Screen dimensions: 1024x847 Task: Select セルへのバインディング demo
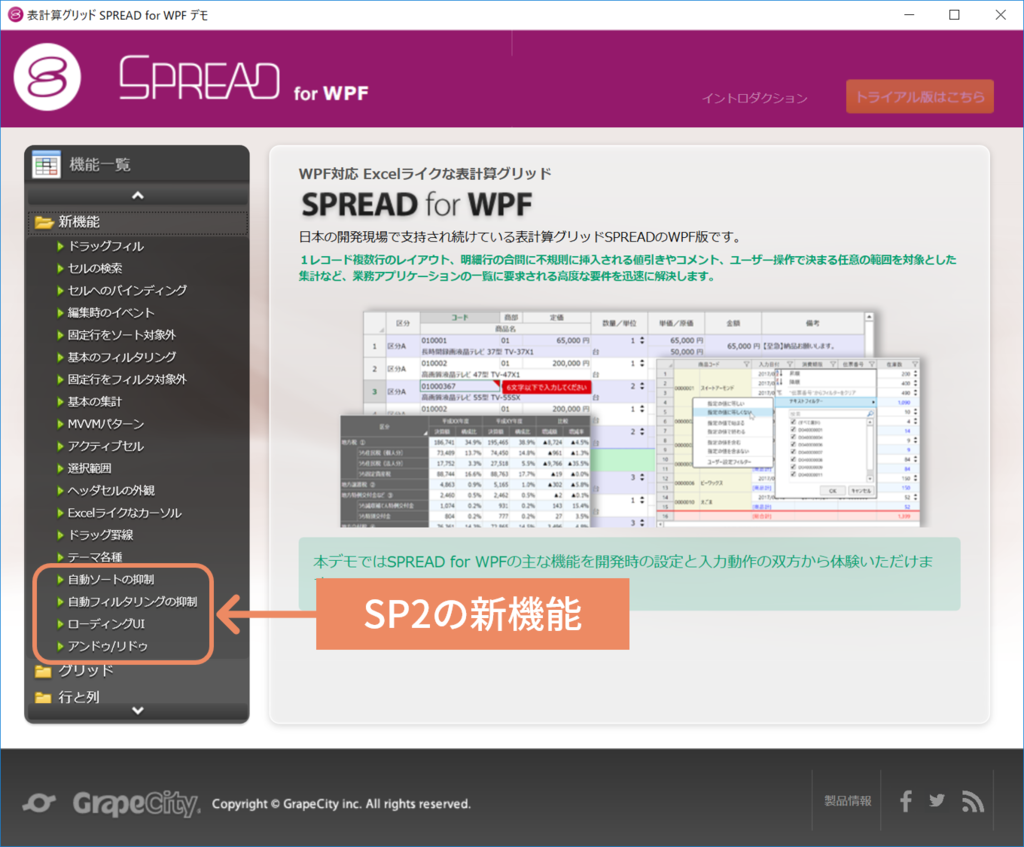127,291
